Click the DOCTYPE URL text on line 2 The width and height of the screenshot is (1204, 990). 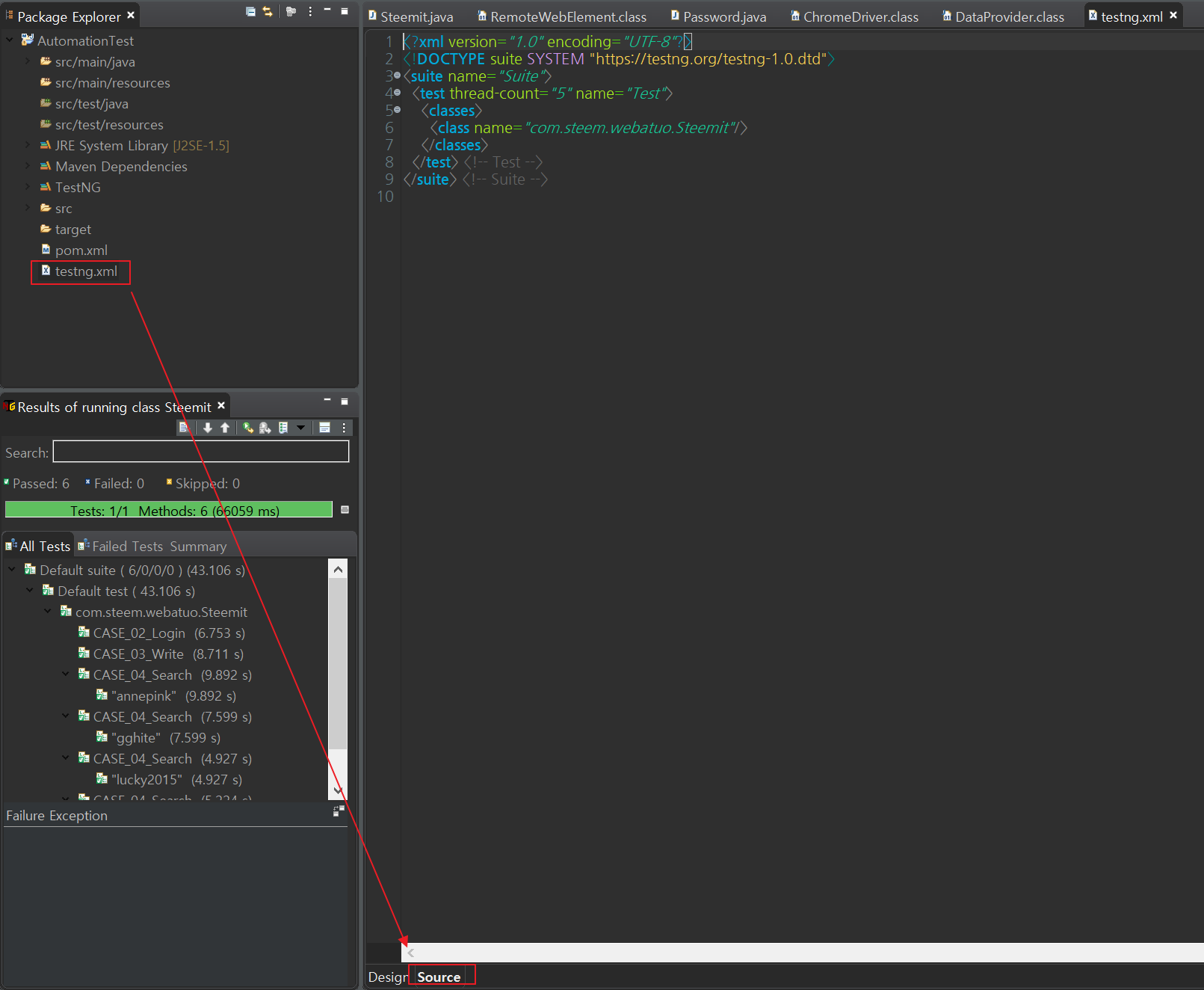coord(708,58)
